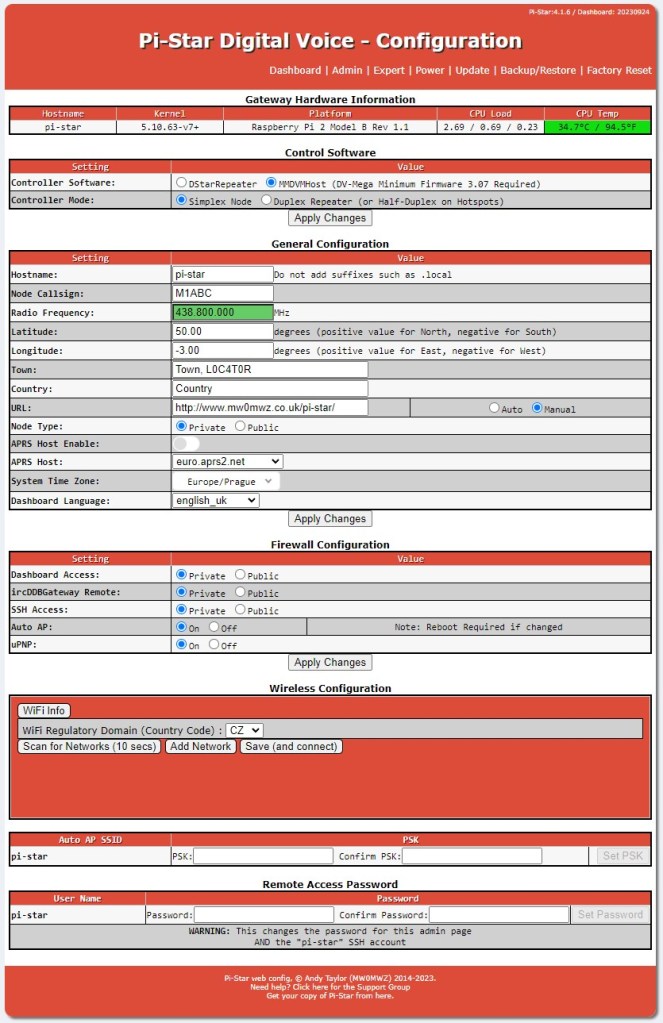
Task: Open the Backup/Restore page
Action: (538, 70)
